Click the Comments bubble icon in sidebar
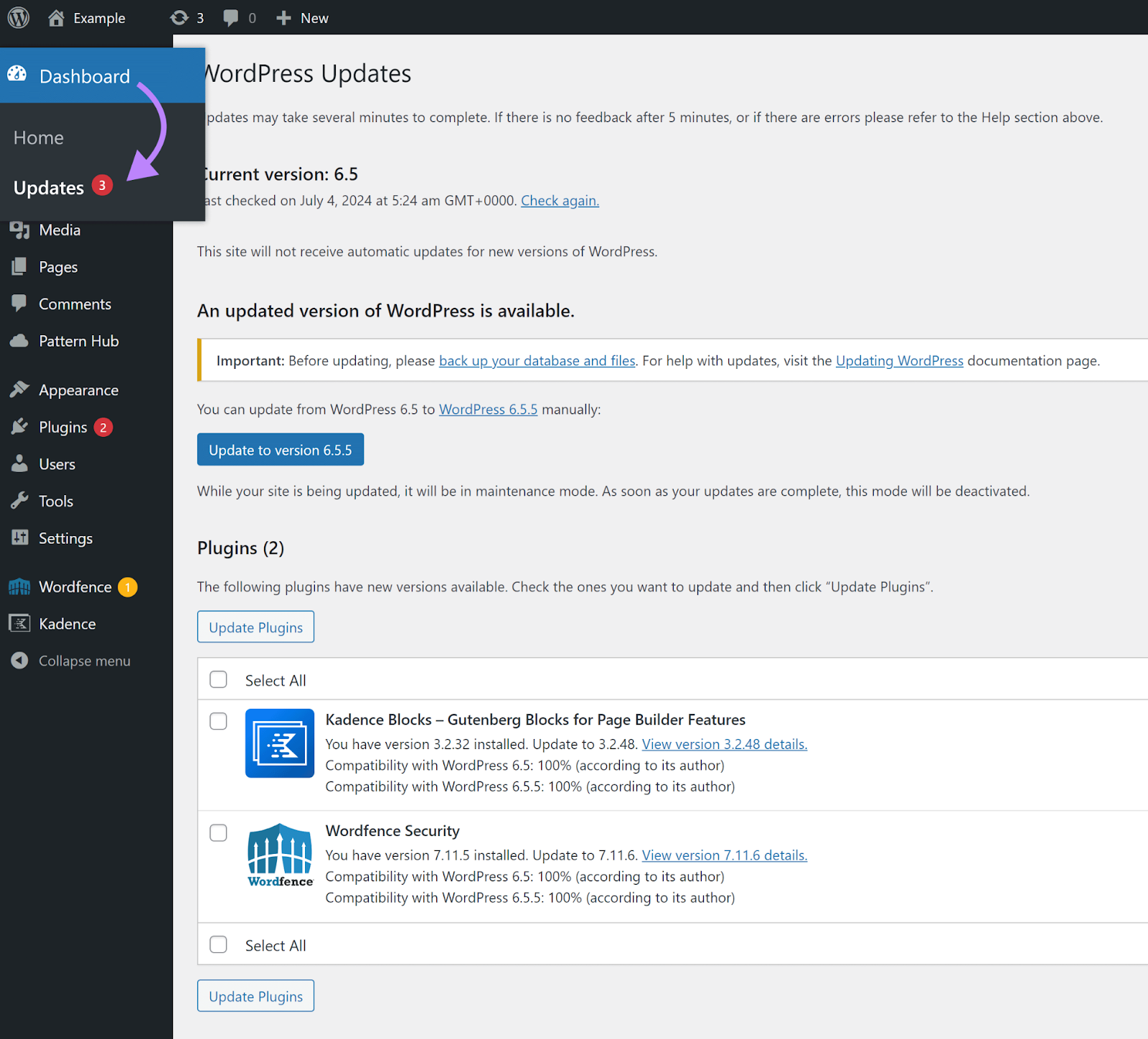The width and height of the screenshot is (1148, 1039). click(x=19, y=304)
